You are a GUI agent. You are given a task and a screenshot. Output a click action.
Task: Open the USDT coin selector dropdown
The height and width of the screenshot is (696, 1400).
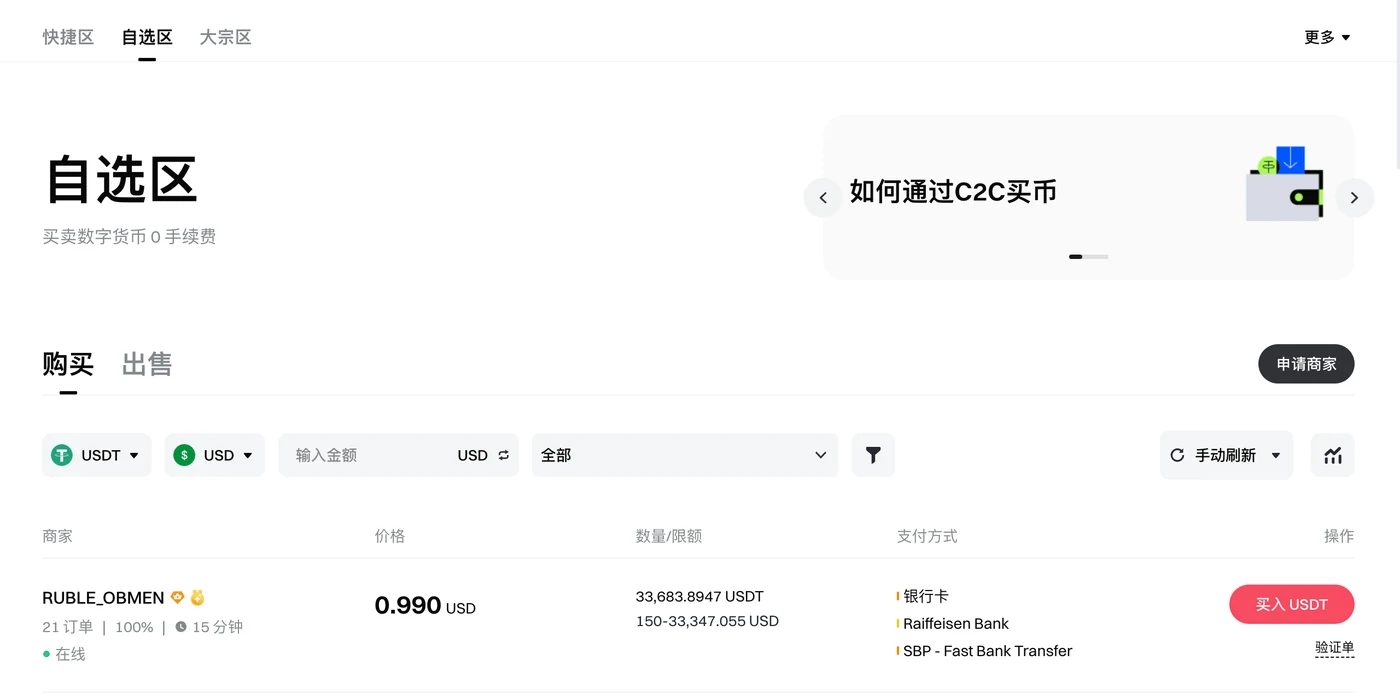(97, 455)
